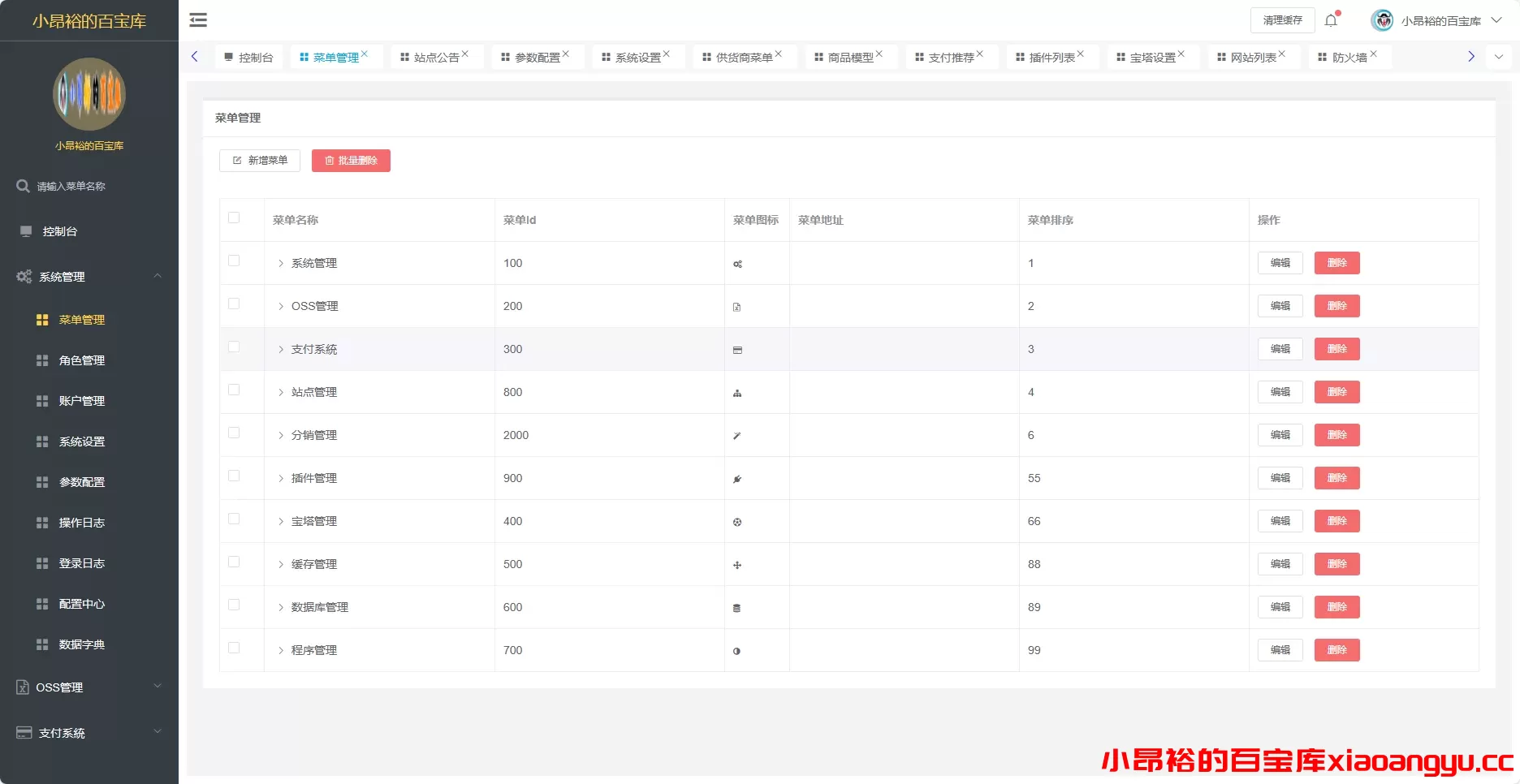1520x784 pixels.
Task: Click the red 批量删除 button
Action: click(x=351, y=160)
